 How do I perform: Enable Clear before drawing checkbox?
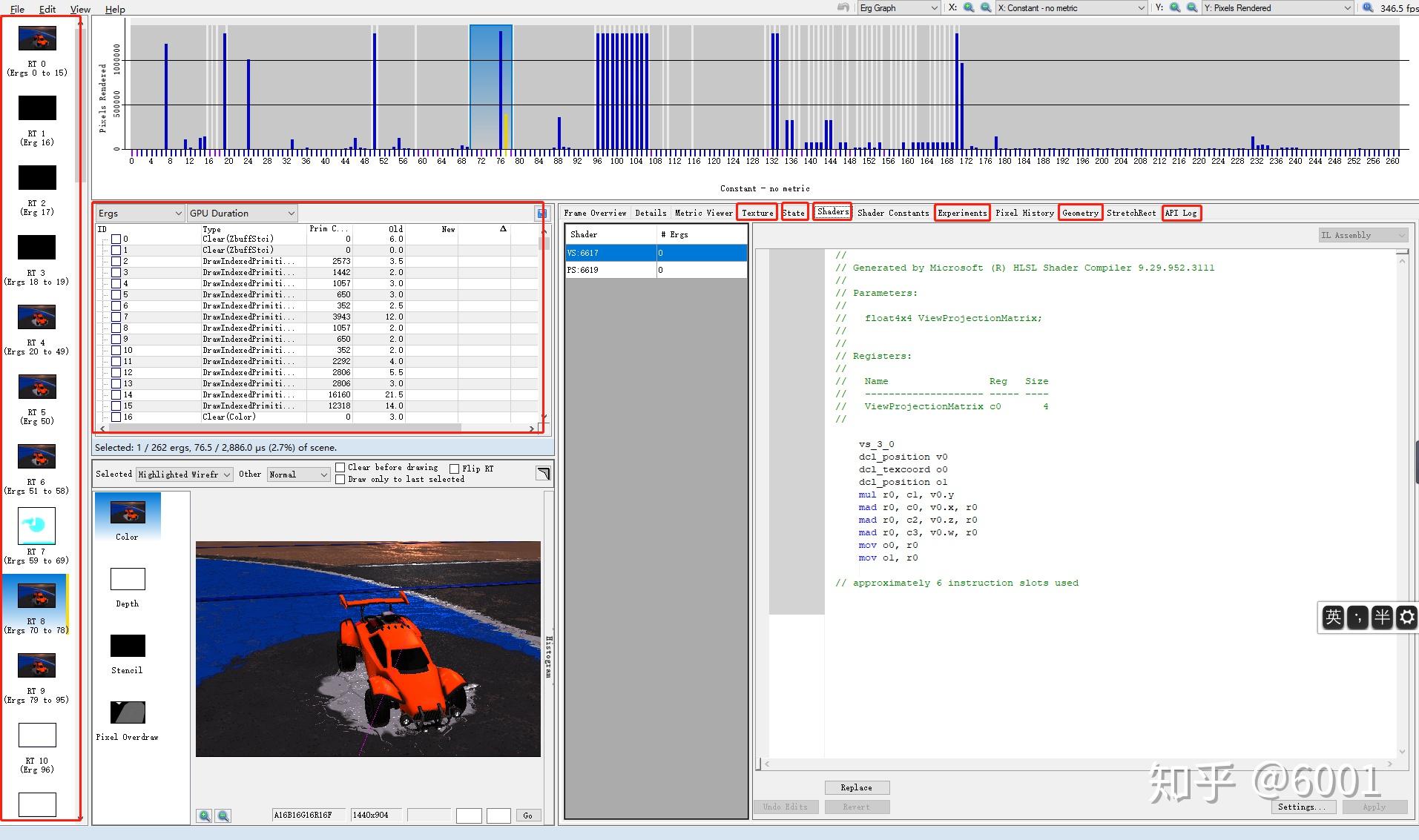pyautogui.click(x=340, y=467)
